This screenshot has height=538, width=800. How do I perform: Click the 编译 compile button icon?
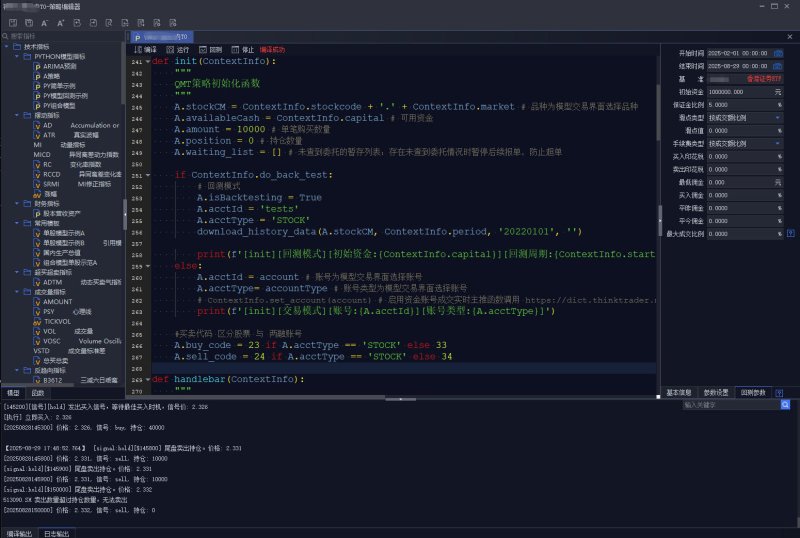pos(138,50)
